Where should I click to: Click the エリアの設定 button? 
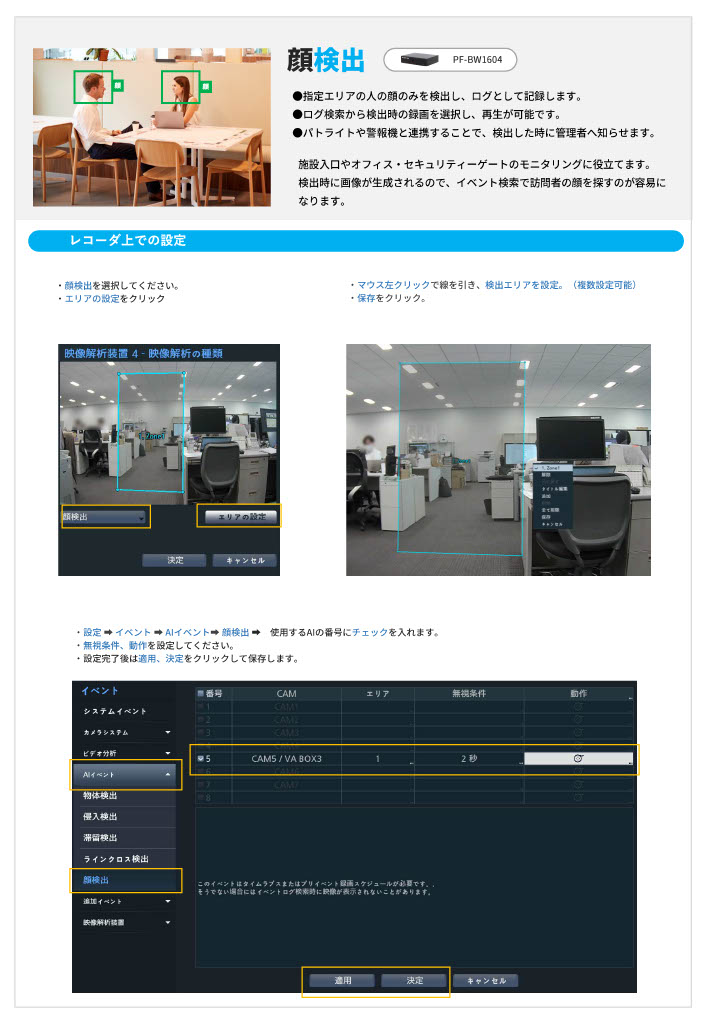[237, 516]
